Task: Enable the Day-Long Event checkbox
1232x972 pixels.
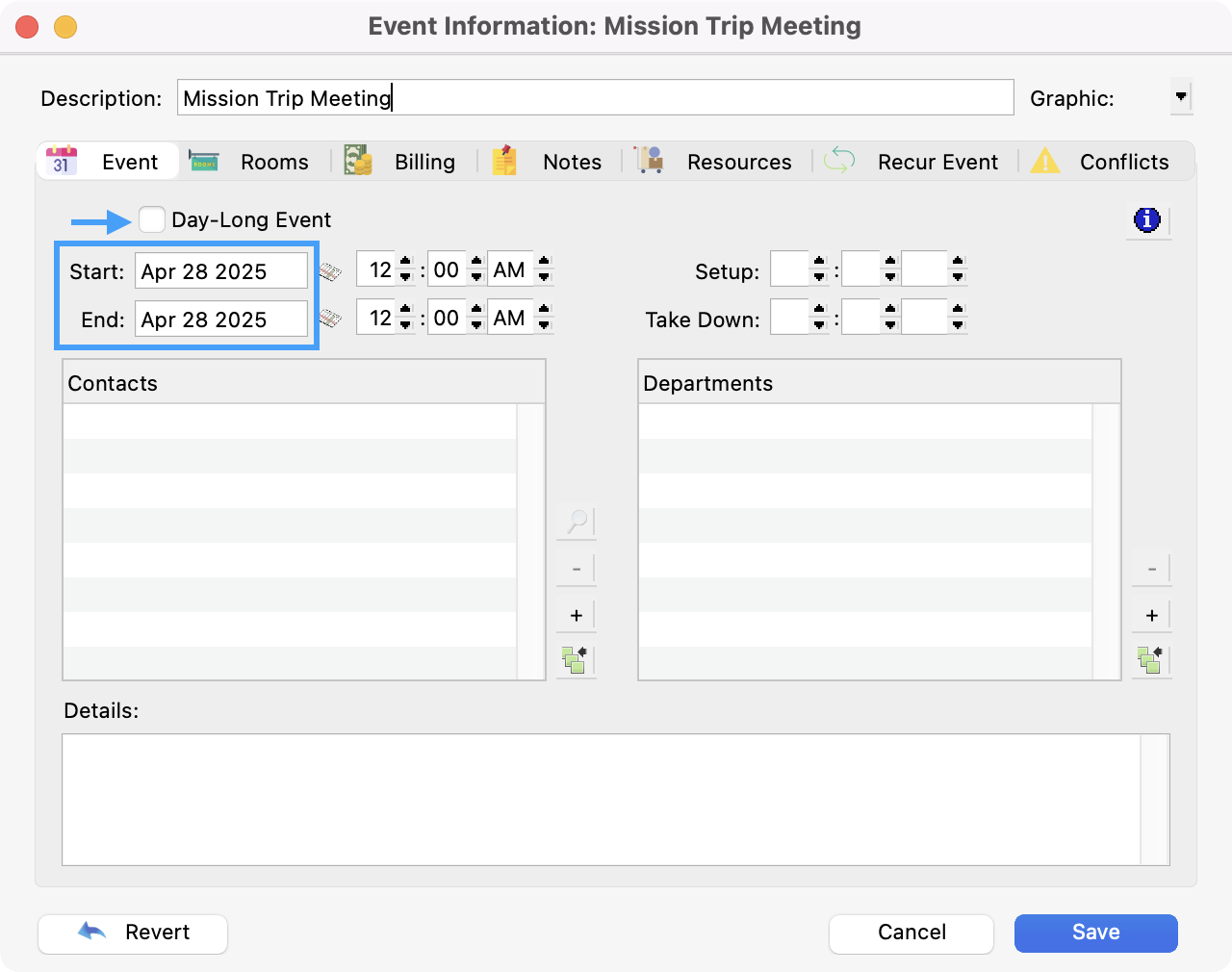Action: pyautogui.click(x=152, y=220)
